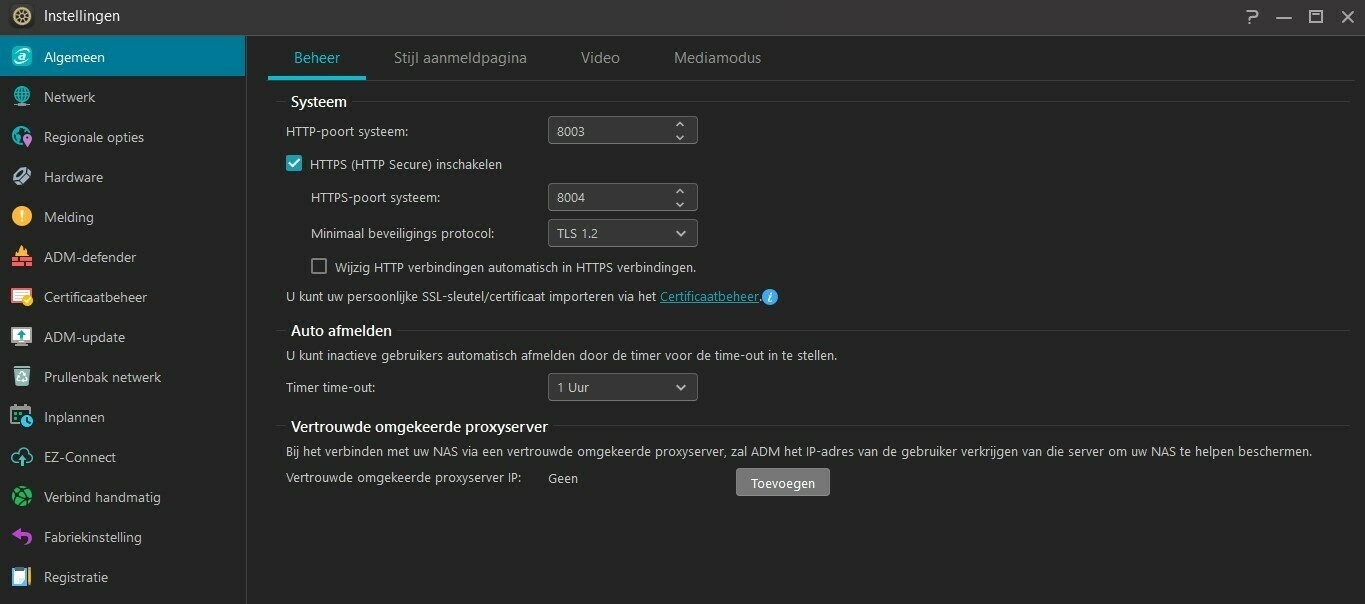Minimize the Instellingen window
This screenshot has width=1365, height=604.
coord(1284,16)
